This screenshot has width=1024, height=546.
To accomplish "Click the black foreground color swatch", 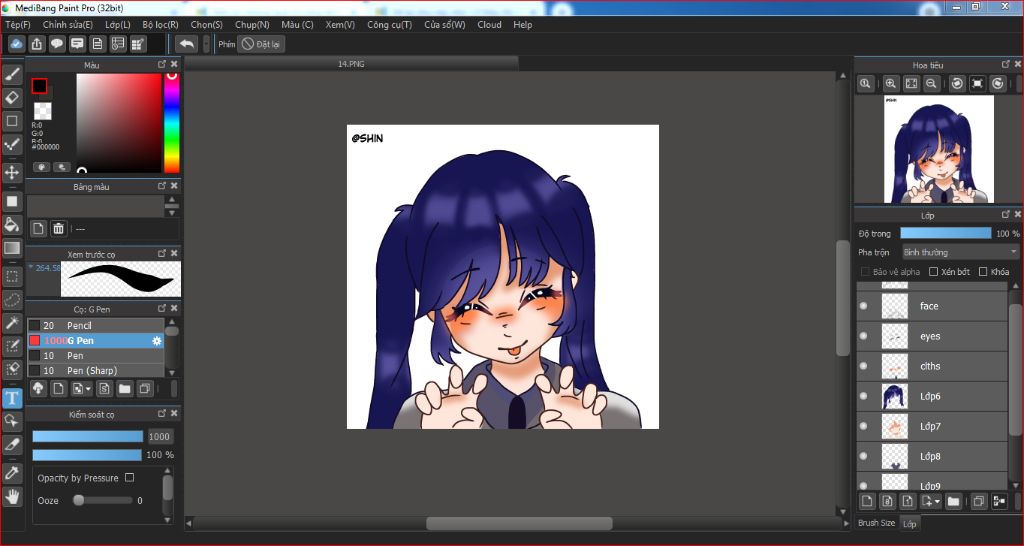I will [x=39, y=86].
